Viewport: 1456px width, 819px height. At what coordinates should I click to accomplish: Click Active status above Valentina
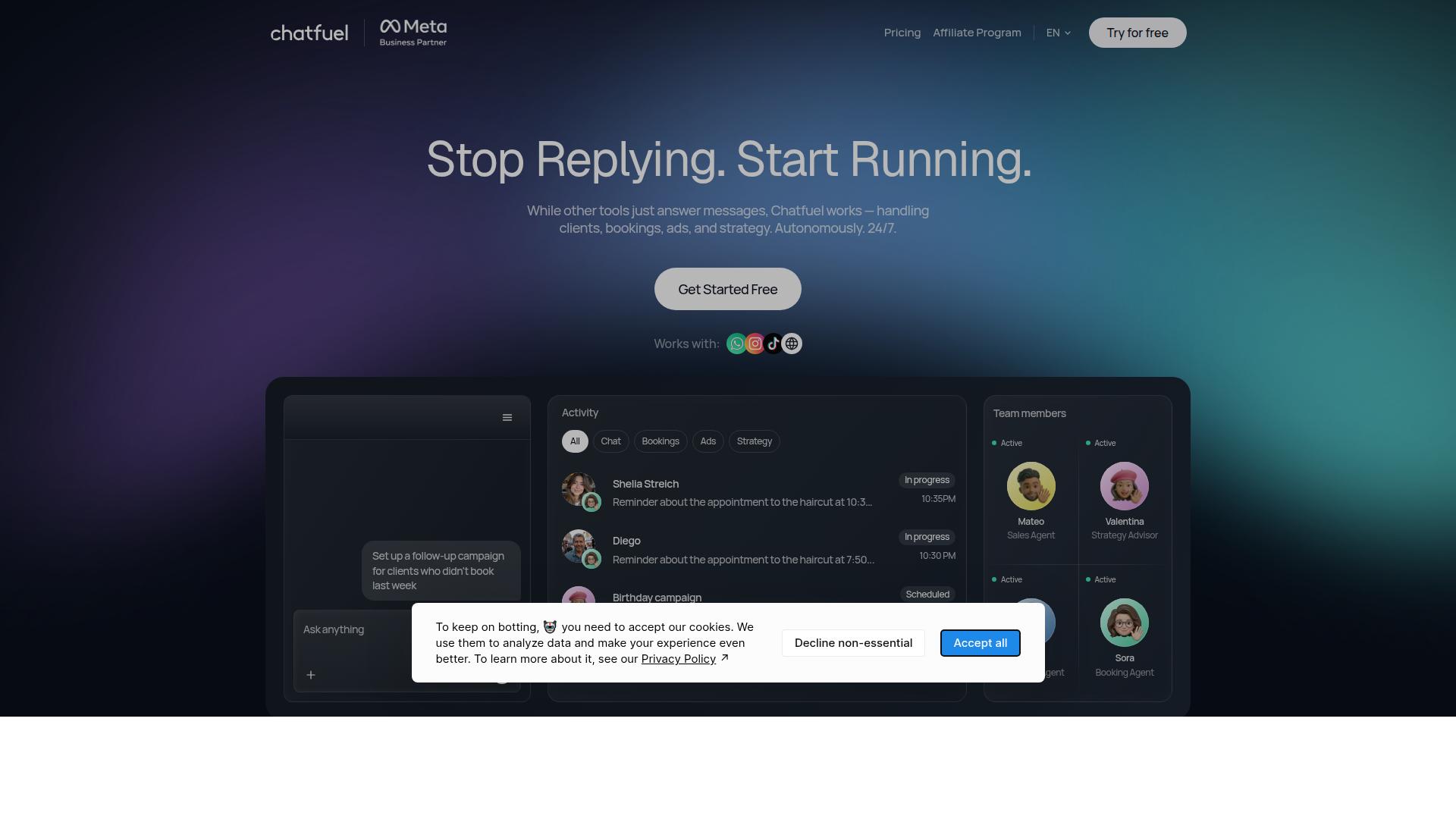1101,443
